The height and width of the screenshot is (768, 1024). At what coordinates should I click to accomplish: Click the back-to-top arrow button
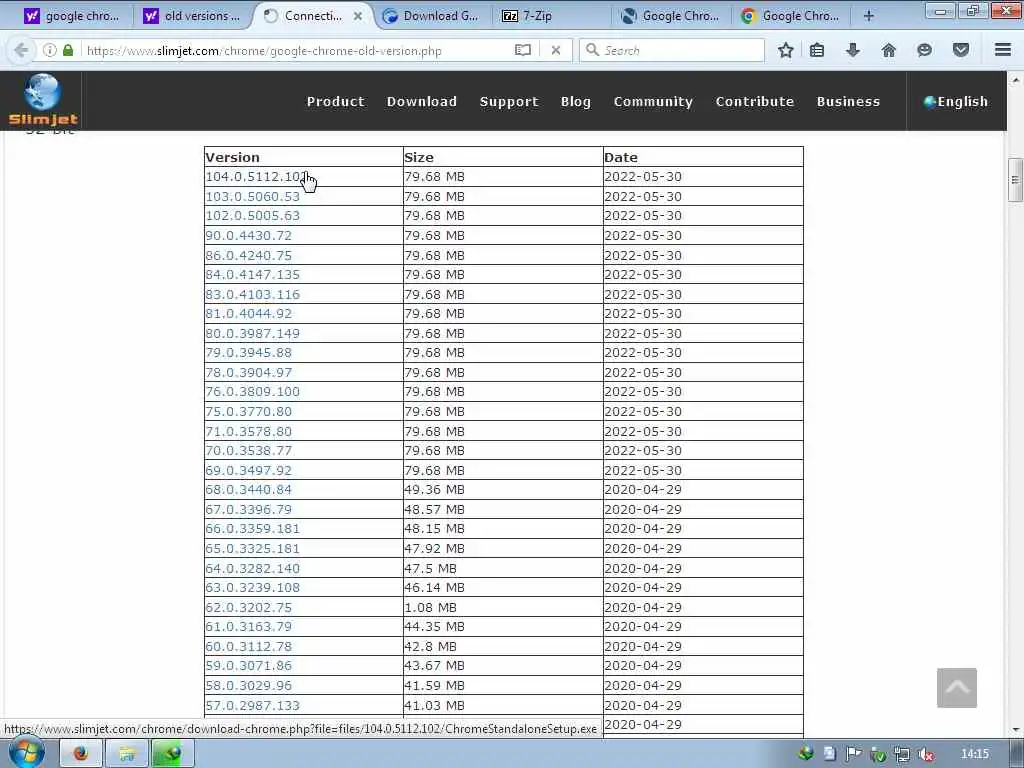coord(957,688)
